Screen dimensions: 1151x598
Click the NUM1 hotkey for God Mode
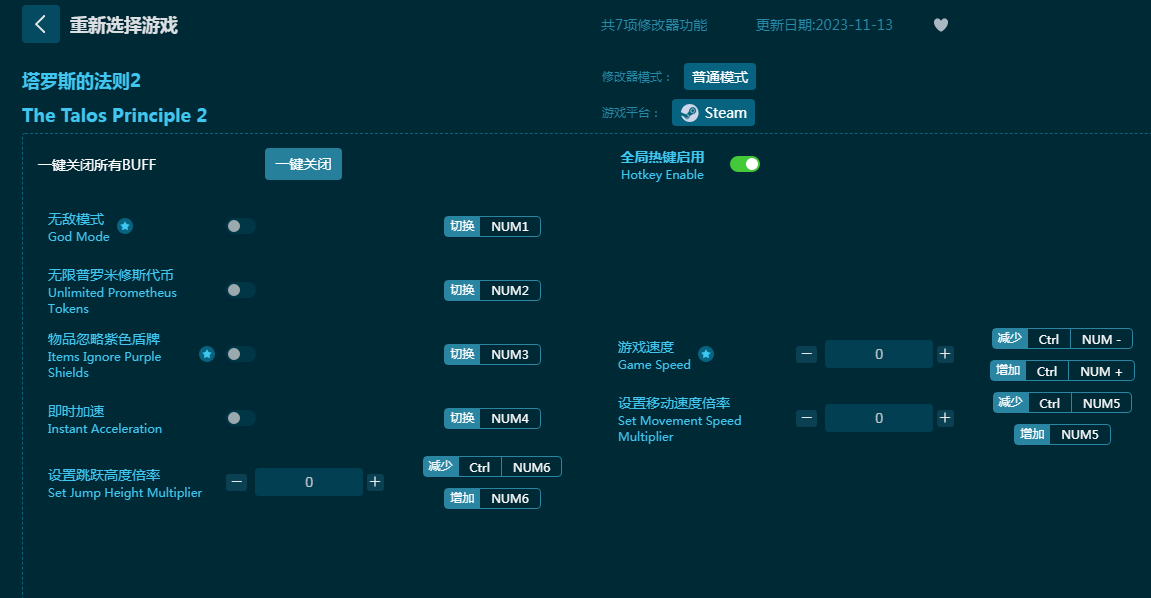pos(492,227)
